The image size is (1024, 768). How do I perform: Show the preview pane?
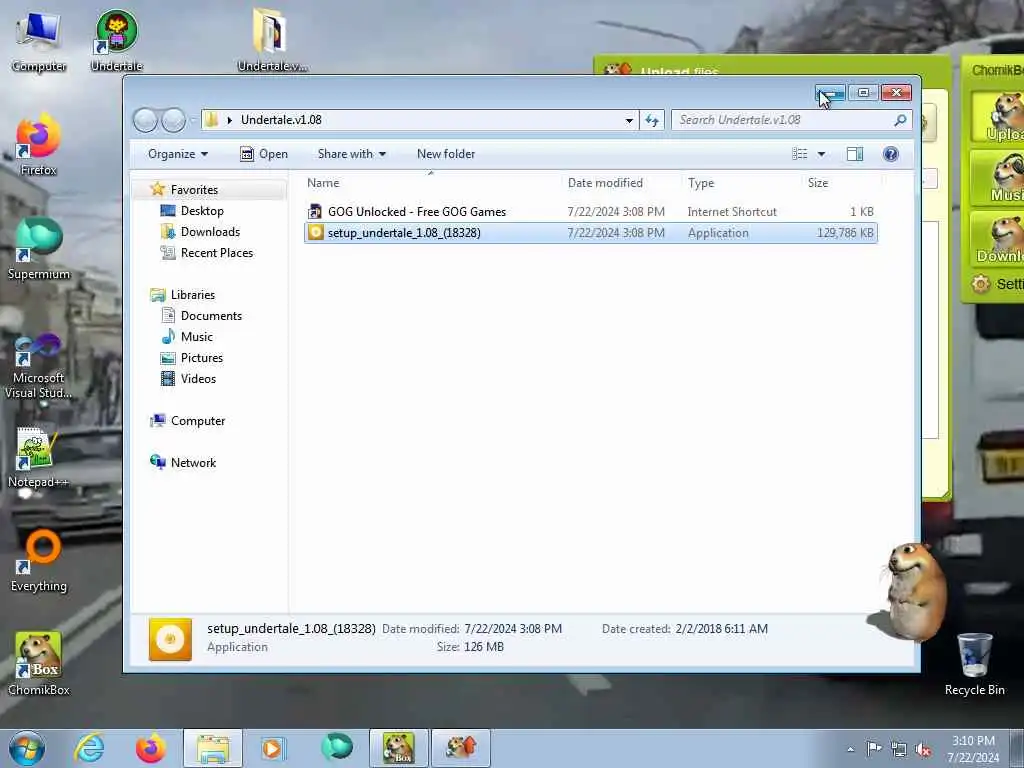pos(855,154)
